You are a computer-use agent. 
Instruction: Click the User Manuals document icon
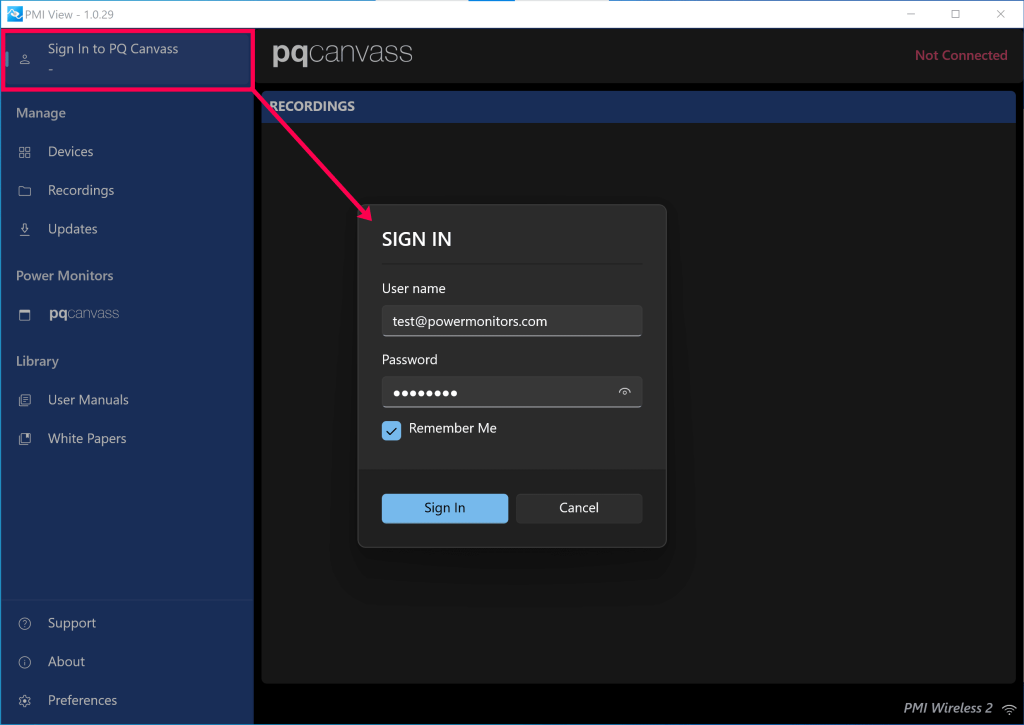[25, 400]
